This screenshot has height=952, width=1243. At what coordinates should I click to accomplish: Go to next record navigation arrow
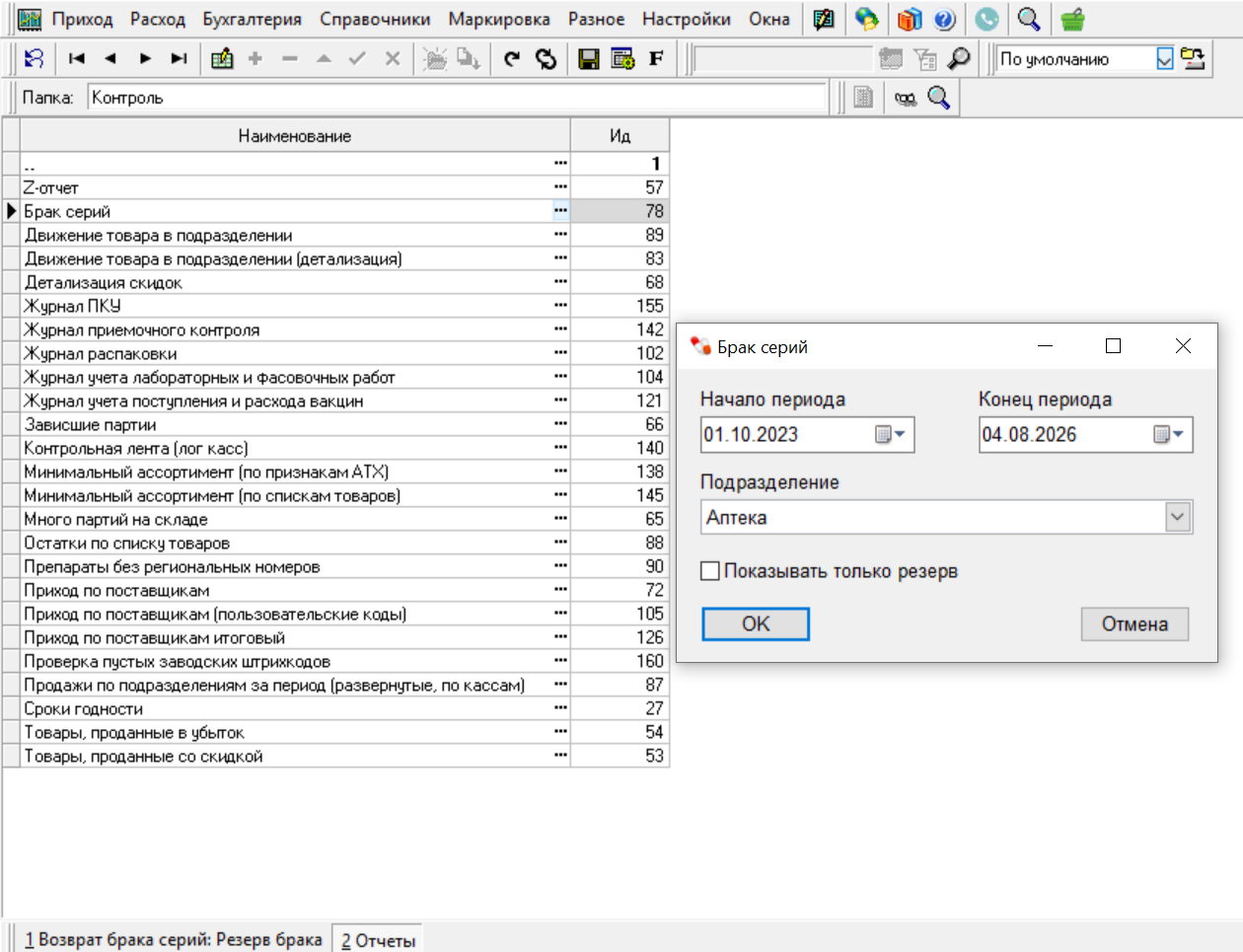pos(145,59)
